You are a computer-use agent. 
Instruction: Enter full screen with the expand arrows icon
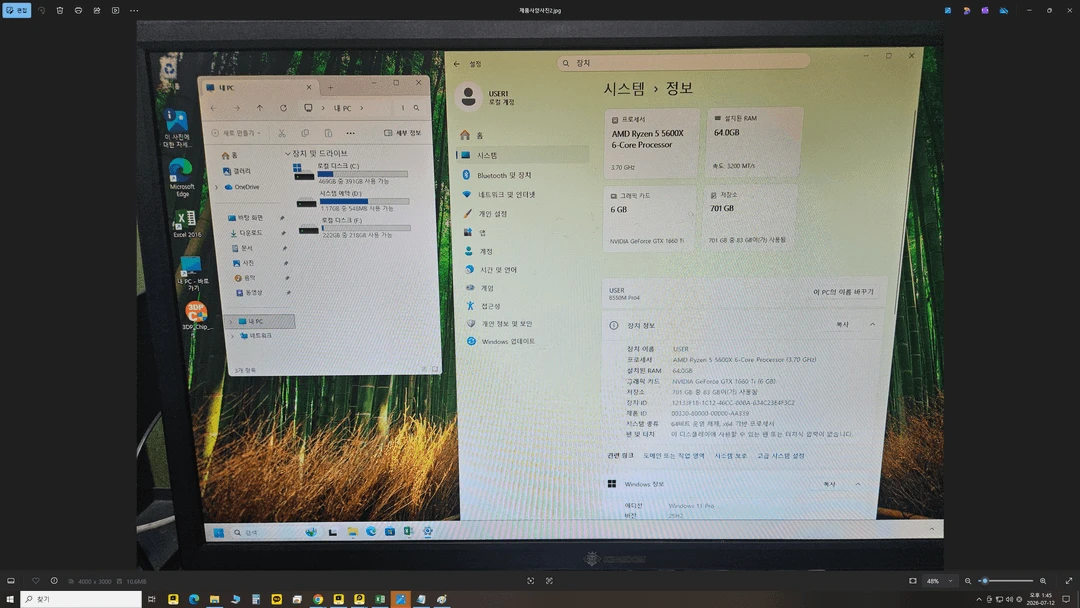pyautogui.click(x=1069, y=581)
